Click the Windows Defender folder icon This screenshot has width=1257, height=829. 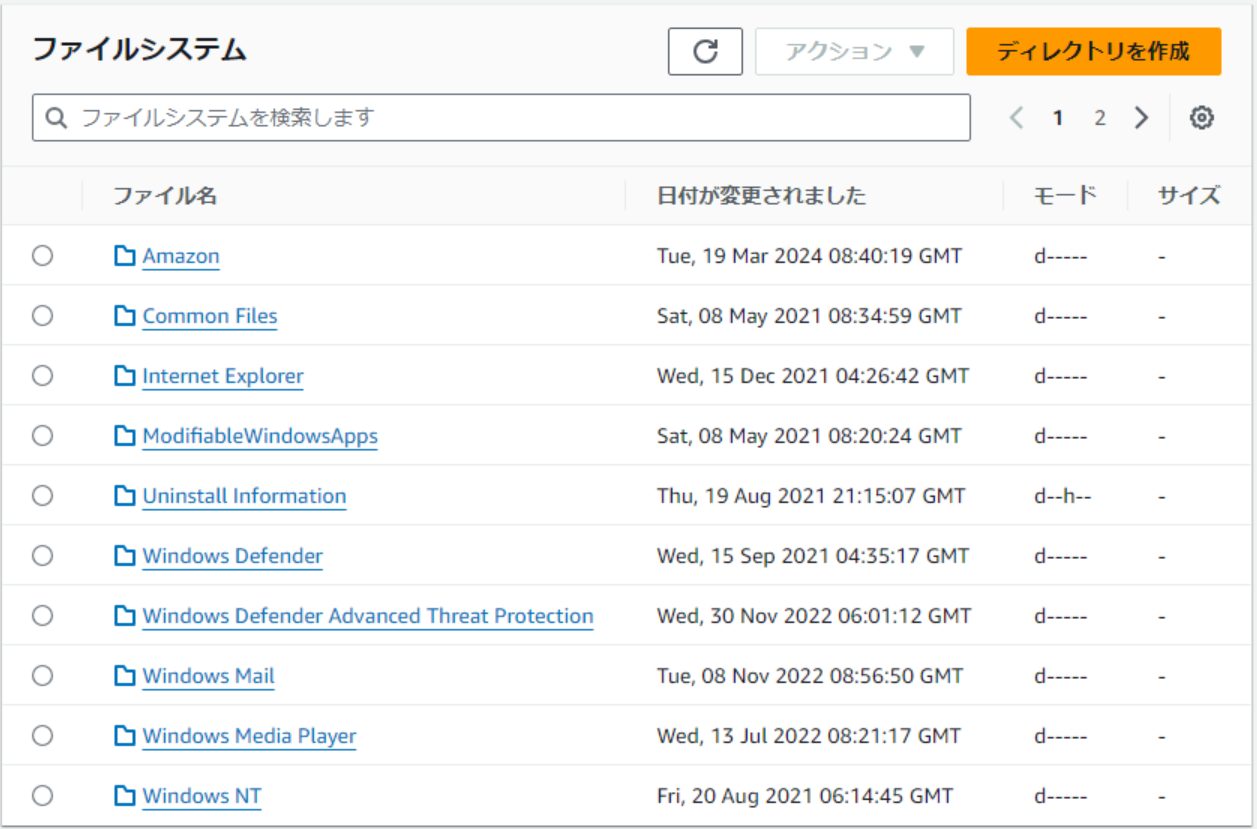click(x=125, y=556)
